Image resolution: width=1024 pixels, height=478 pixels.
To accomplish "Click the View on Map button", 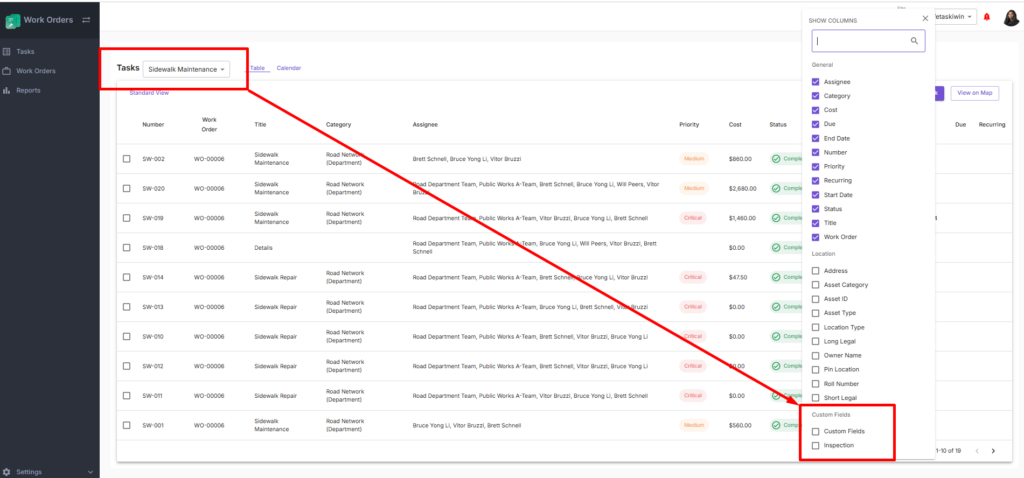I will click(974, 93).
